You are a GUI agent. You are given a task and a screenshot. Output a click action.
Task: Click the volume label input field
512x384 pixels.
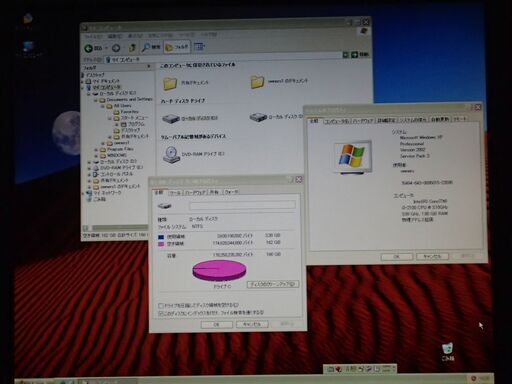[242, 205]
